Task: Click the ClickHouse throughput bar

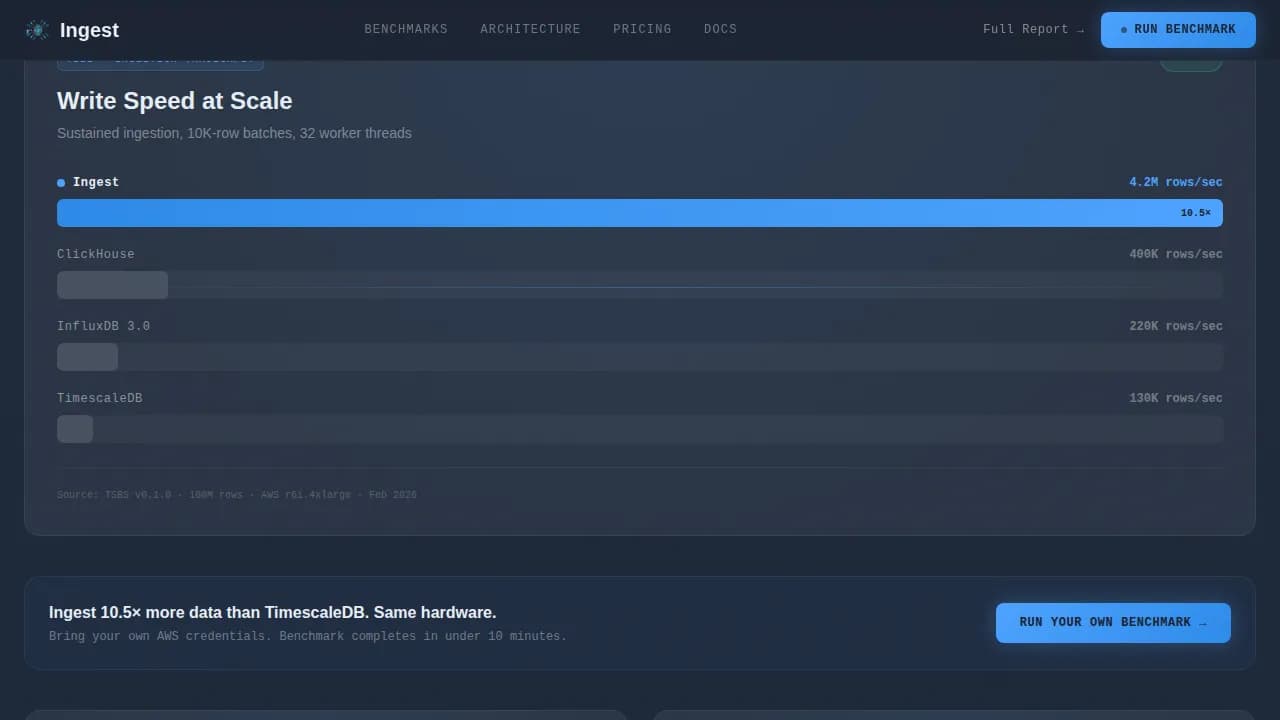Action: pos(112,285)
